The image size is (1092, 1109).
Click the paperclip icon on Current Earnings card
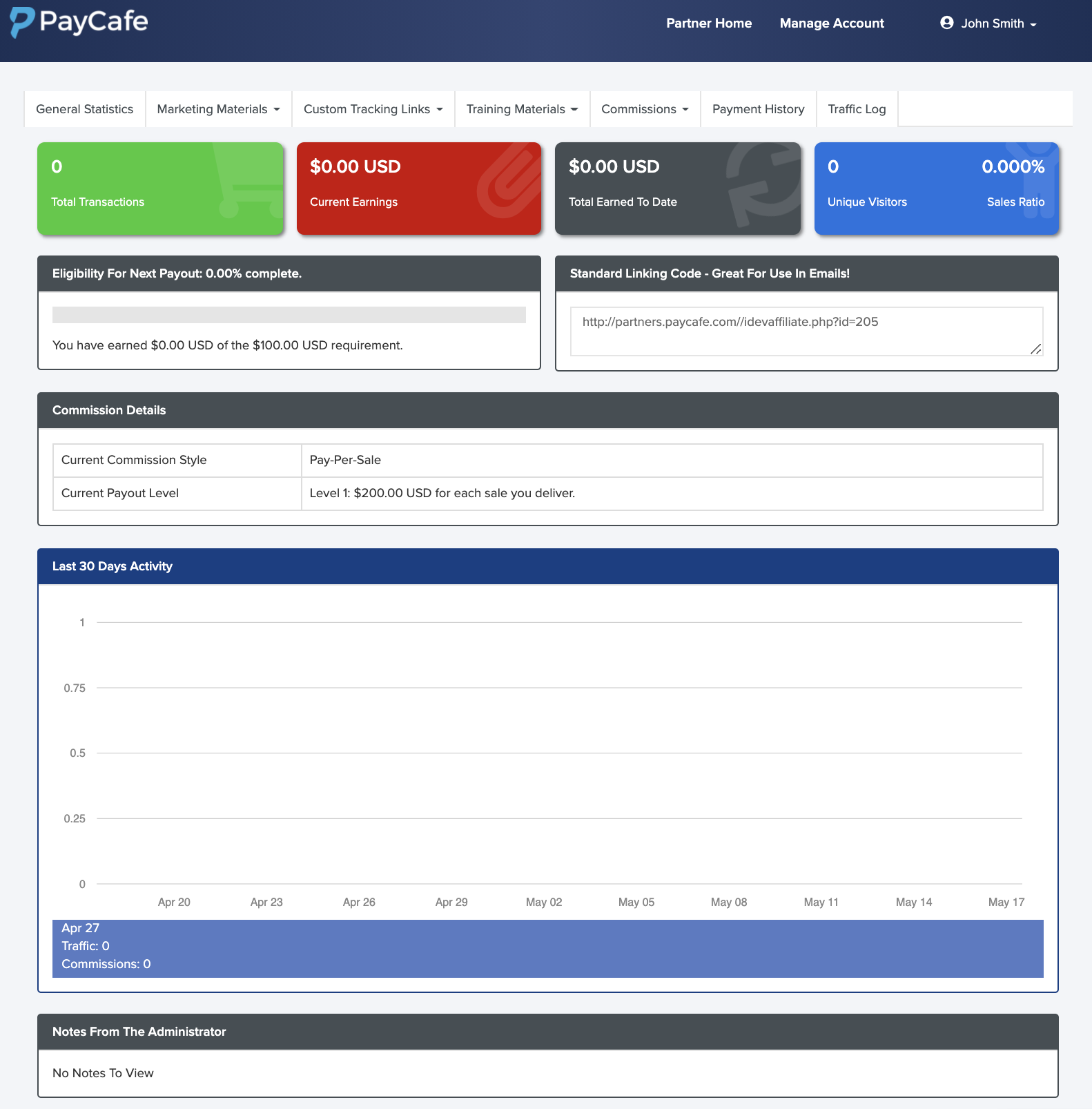(x=509, y=182)
